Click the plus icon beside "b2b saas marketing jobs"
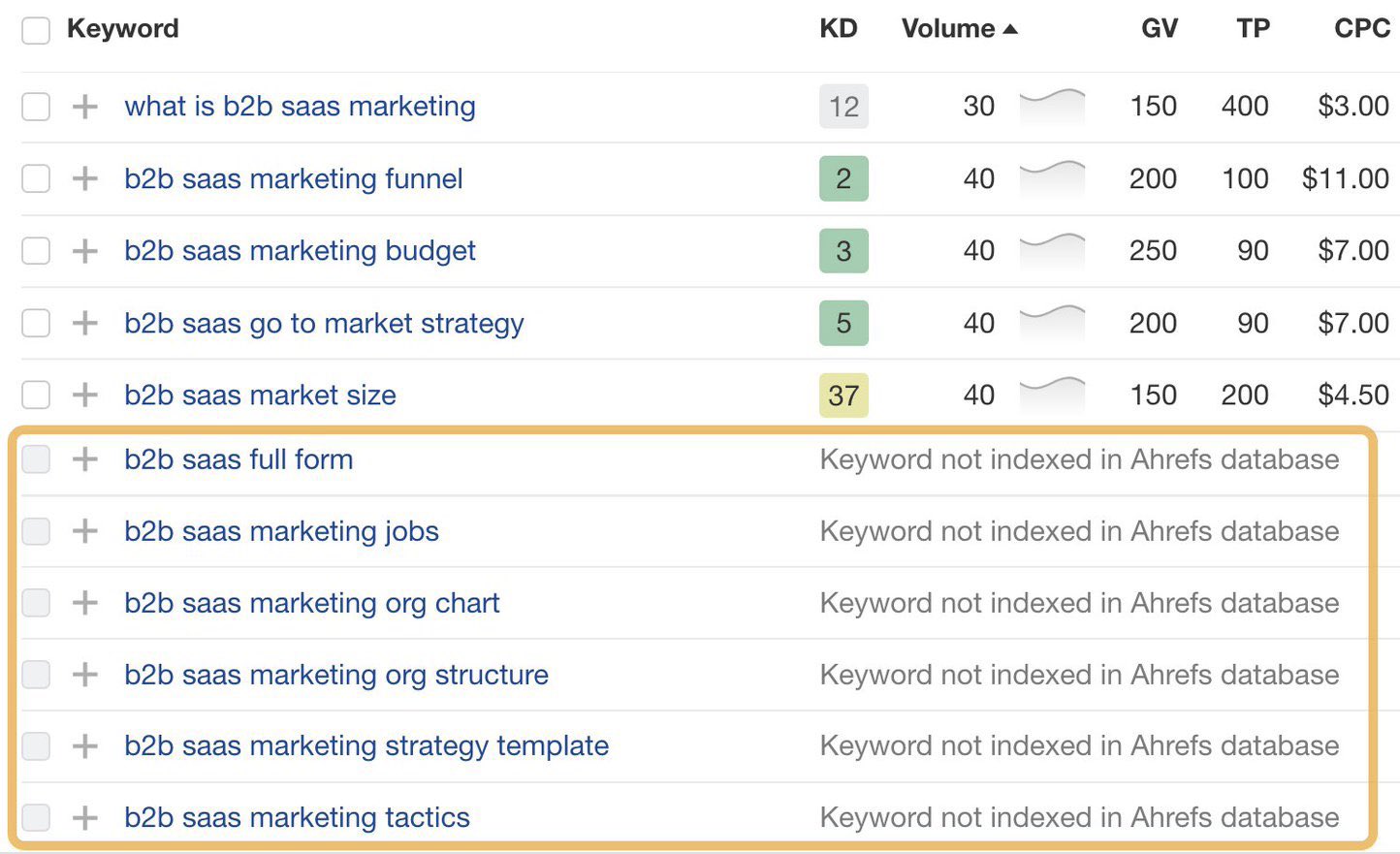 coord(84,531)
